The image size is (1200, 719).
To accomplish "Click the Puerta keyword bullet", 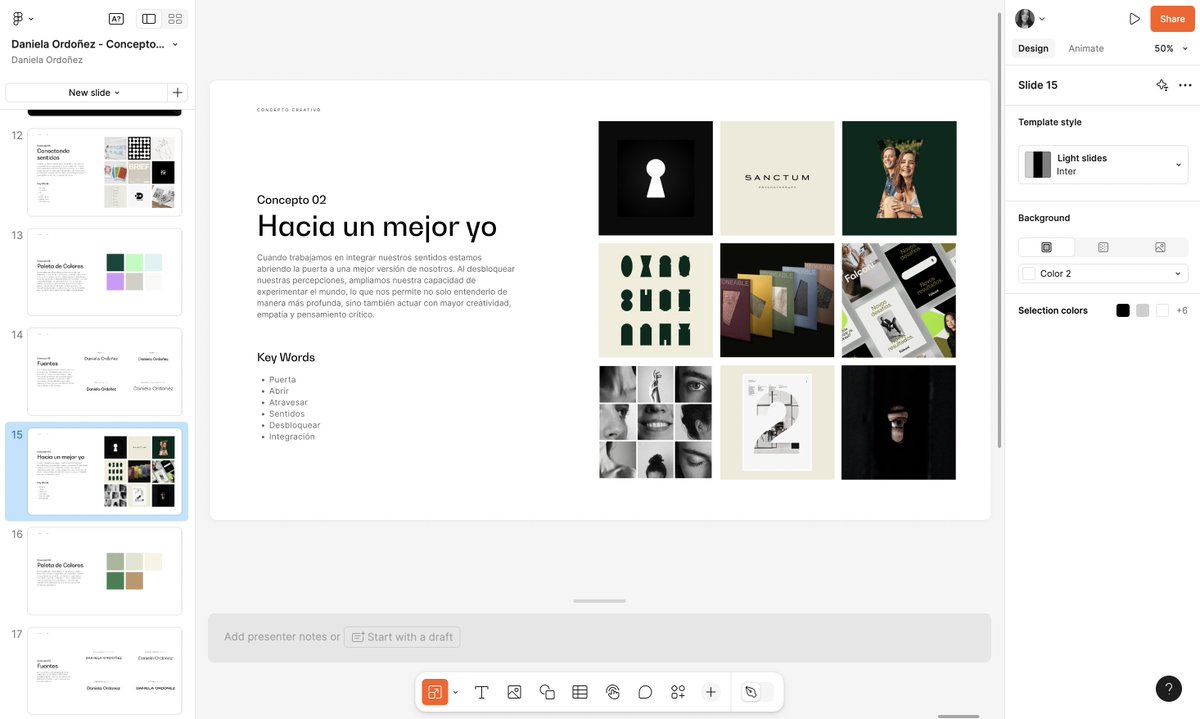I will (x=282, y=380).
